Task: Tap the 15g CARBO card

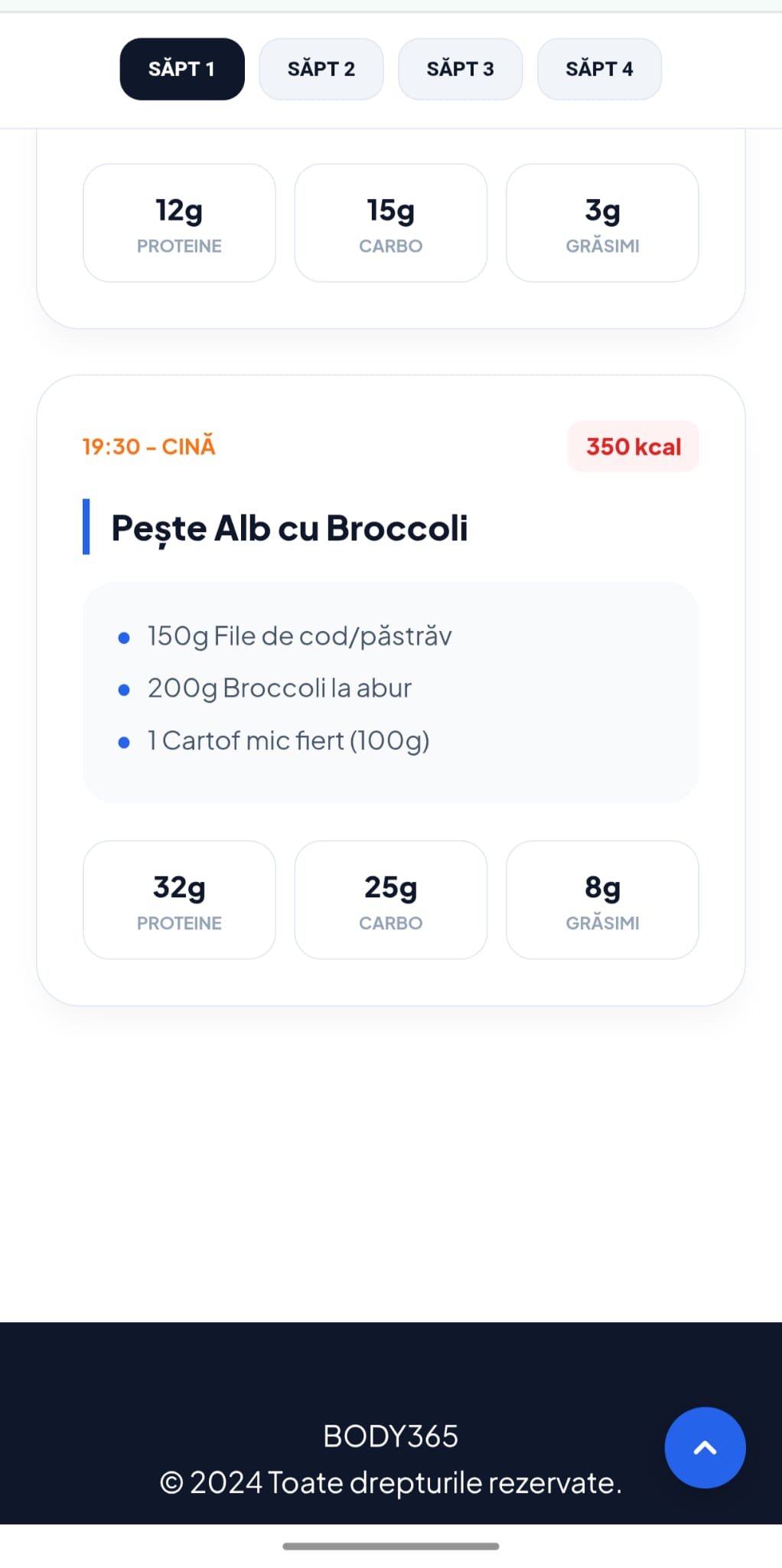Action: [391, 223]
